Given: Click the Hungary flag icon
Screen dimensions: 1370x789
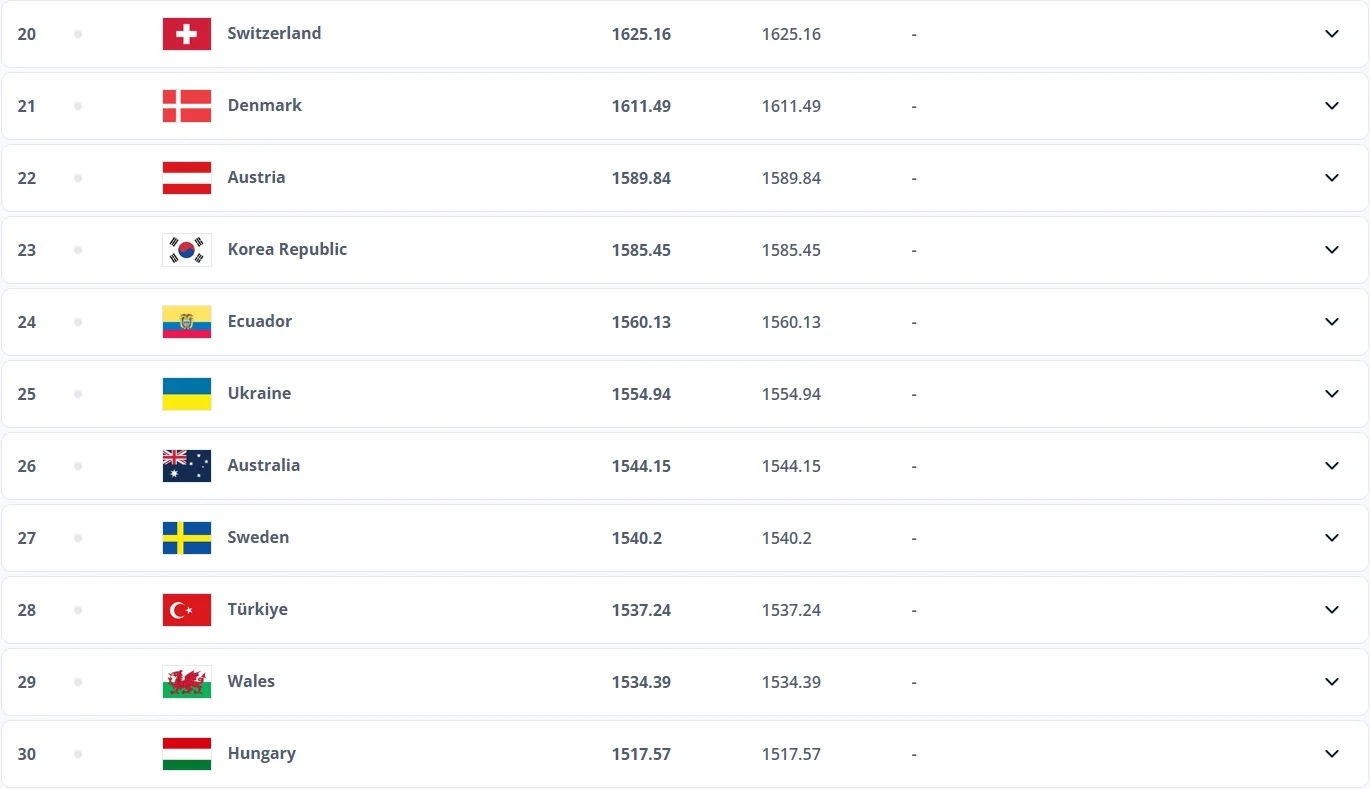Looking at the screenshot, I should coord(187,754).
